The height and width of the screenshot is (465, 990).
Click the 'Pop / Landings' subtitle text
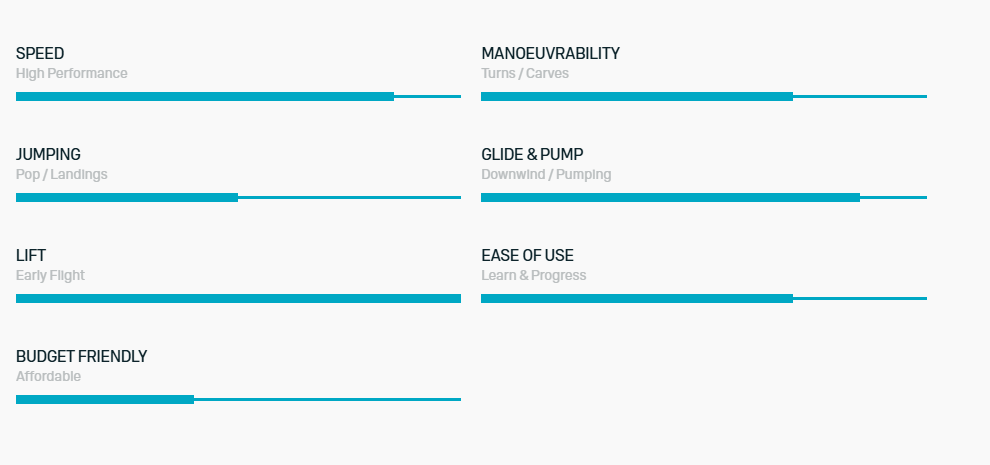[61, 174]
